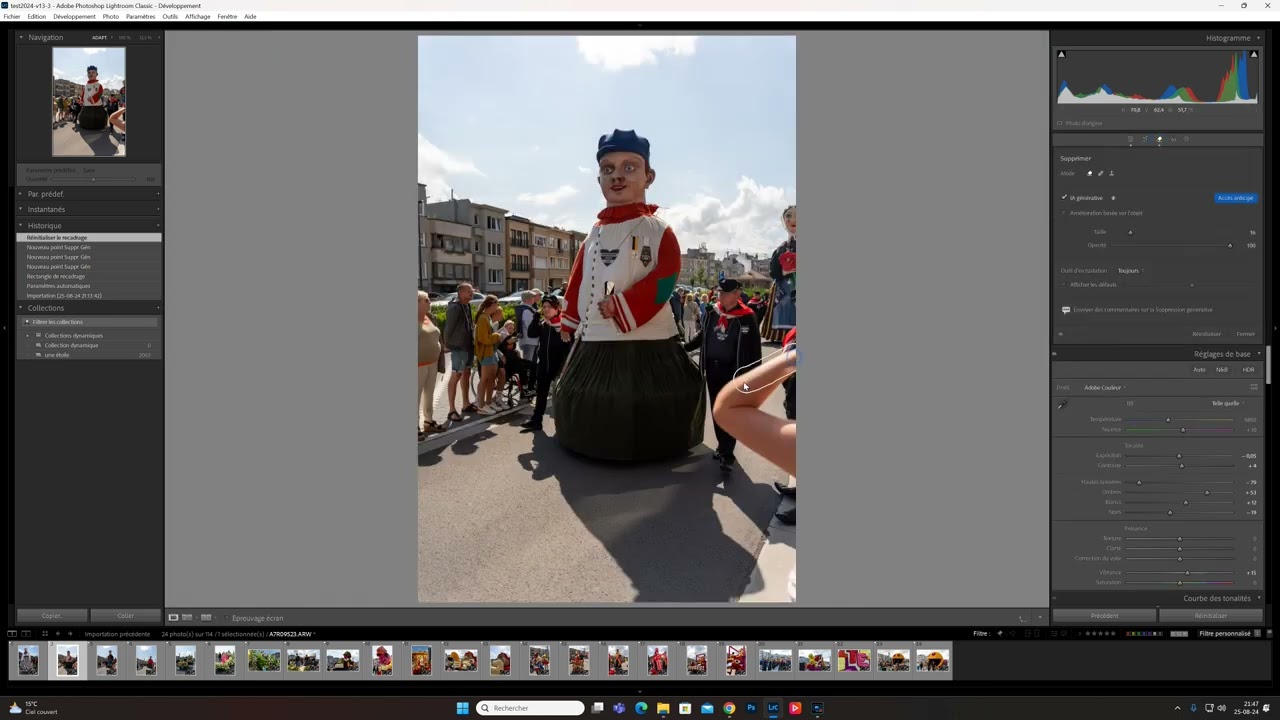Go forward with filmstrip right arrow

point(70,634)
